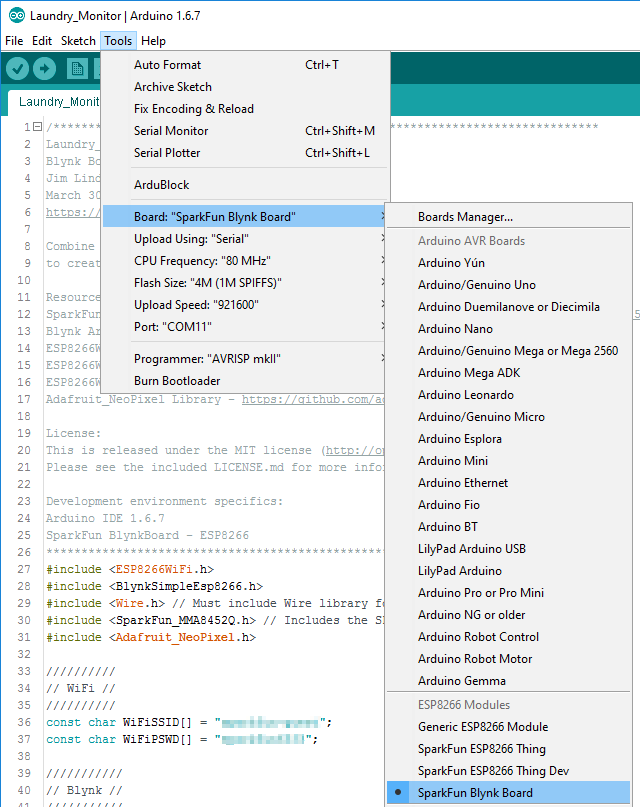Image resolution: width=640 pixels, height=812 pixels.
Task: Launch the Serial Plotter
Action: coord(245,153)
